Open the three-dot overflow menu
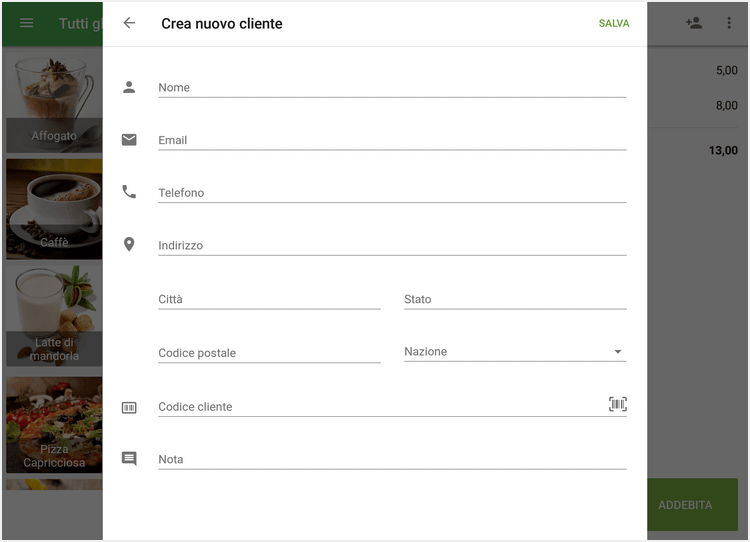This screenshot has height=542, width=750. pyautogui.click(x=729, y=23)
